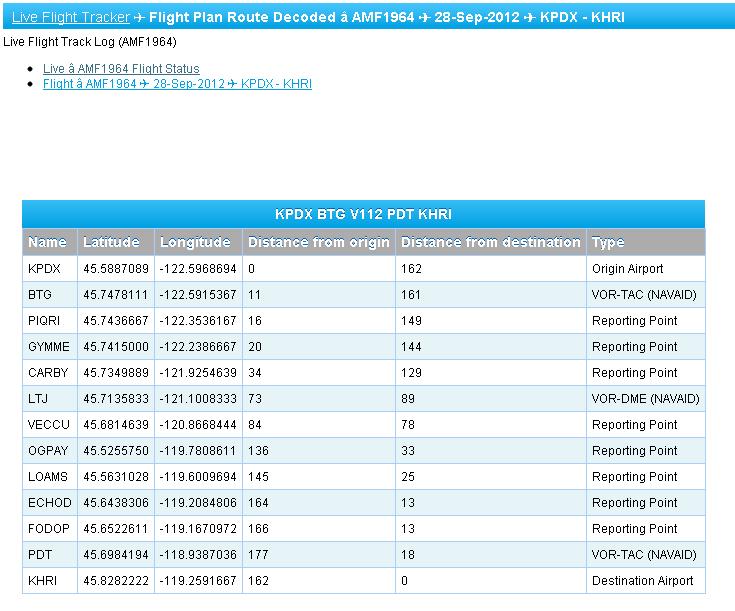Click the Distance from destination column header
The image size is (735, 611).
point(490,242)
